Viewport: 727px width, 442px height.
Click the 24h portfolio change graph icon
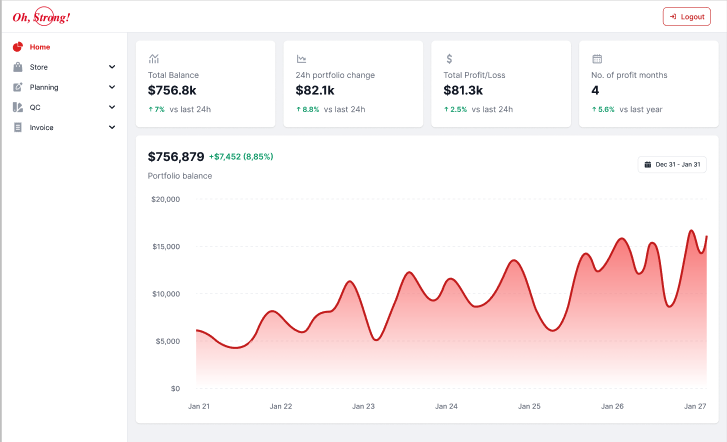pyautogui.click(x=301, y=59)
